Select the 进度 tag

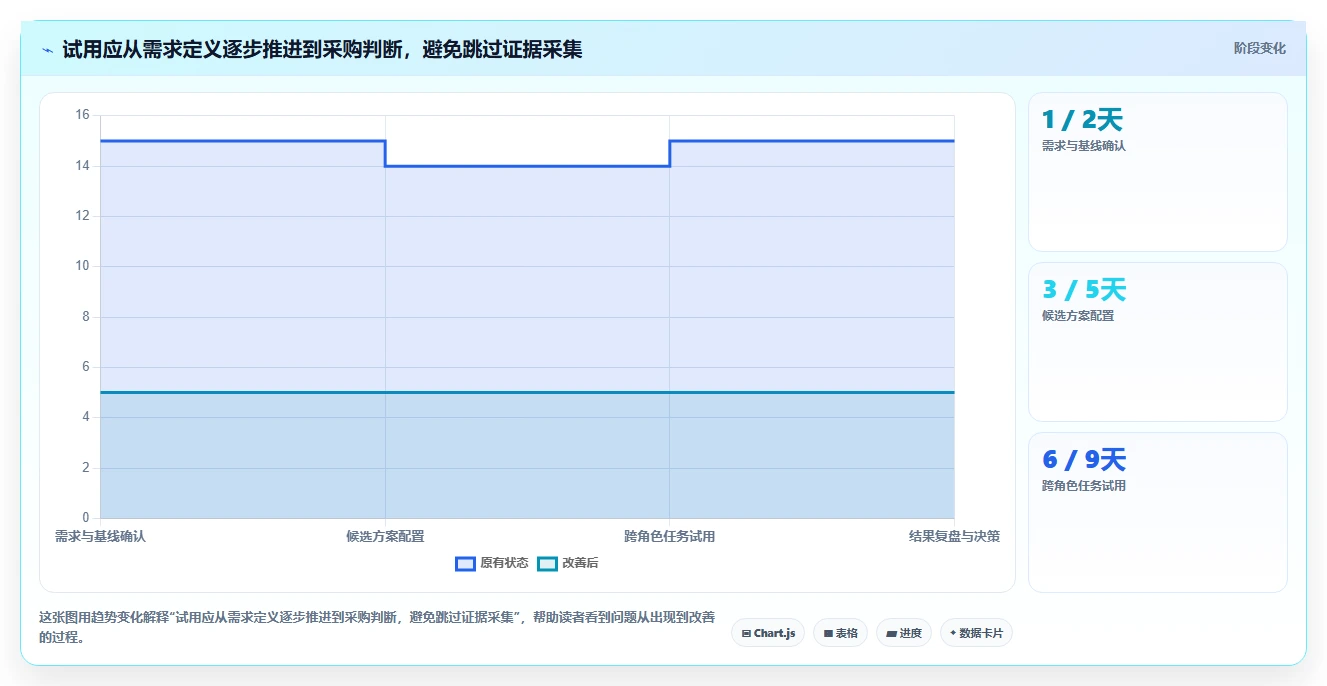pyautogui.click(x=904, y=633)
